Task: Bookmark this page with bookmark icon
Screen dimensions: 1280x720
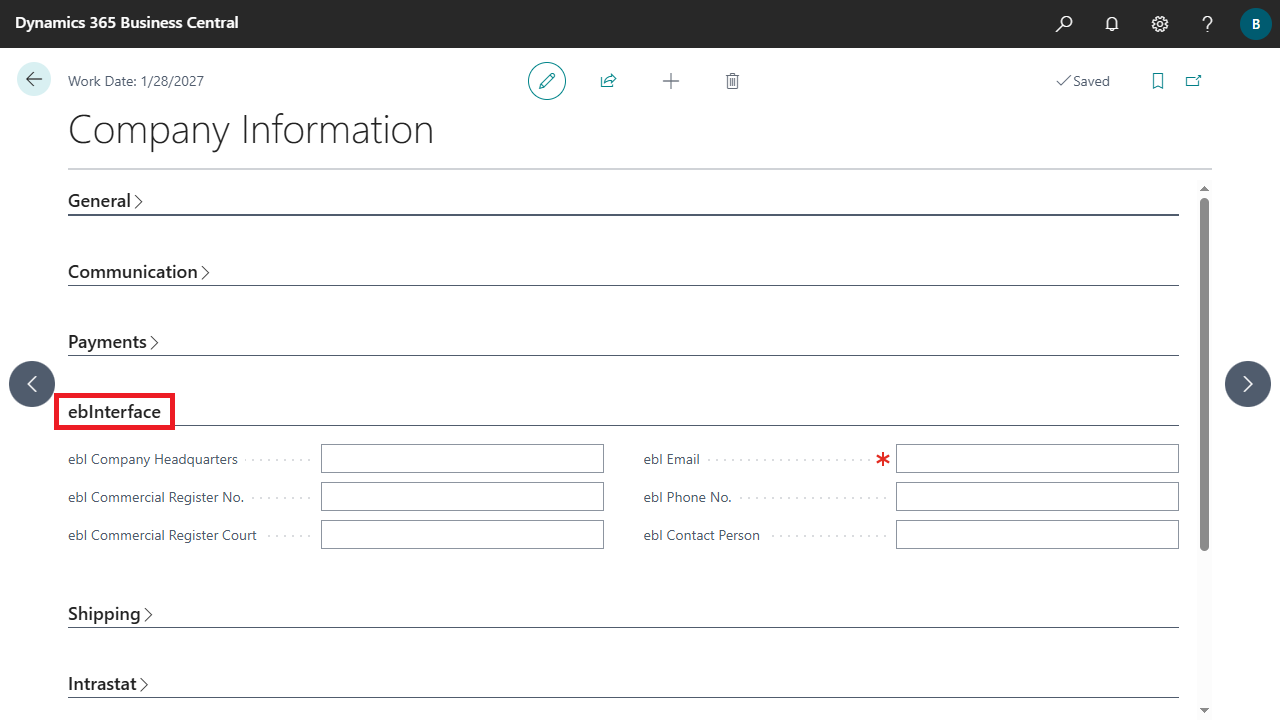Action: pos(1158,81)
